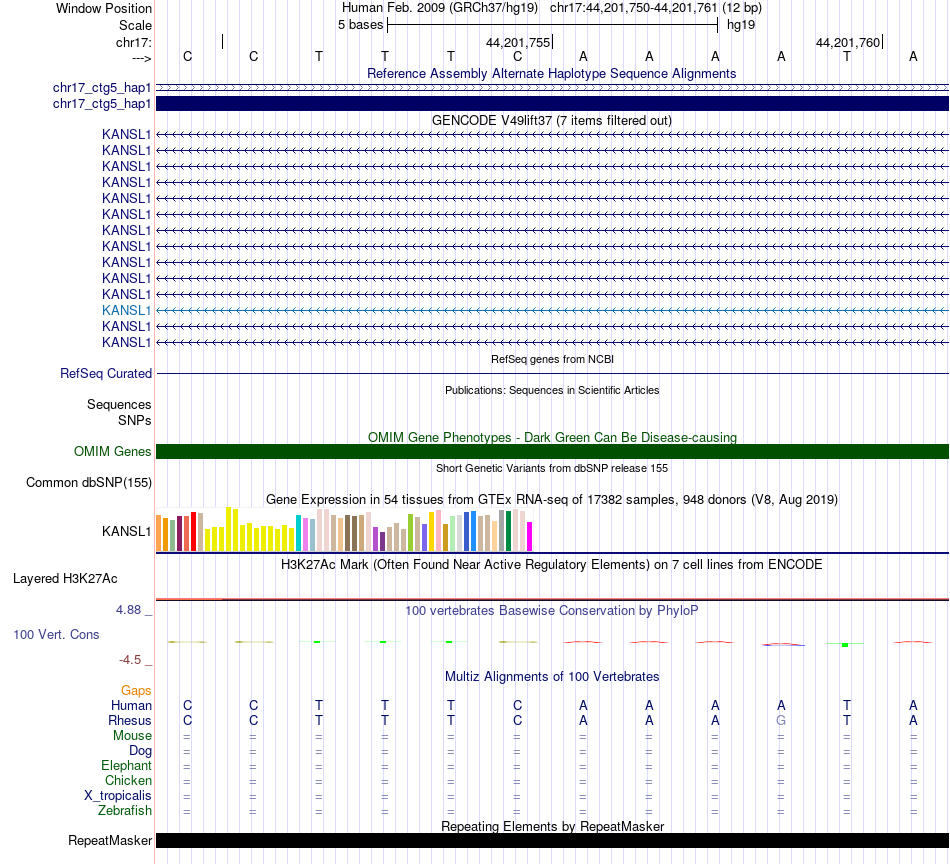The width and height of the screenshot is (950, 864).
Task: Click the X_tropicalis species row label
Action: [x=118, y=796]
